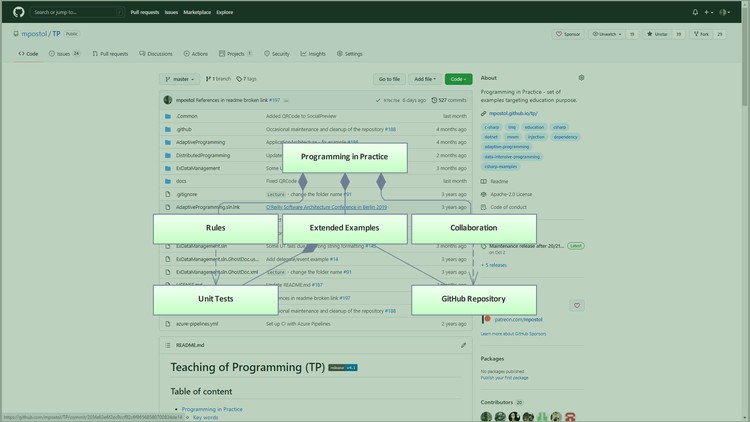Open the mpostol owner link
The image size is (750, 422).
(x=34, y=34)
